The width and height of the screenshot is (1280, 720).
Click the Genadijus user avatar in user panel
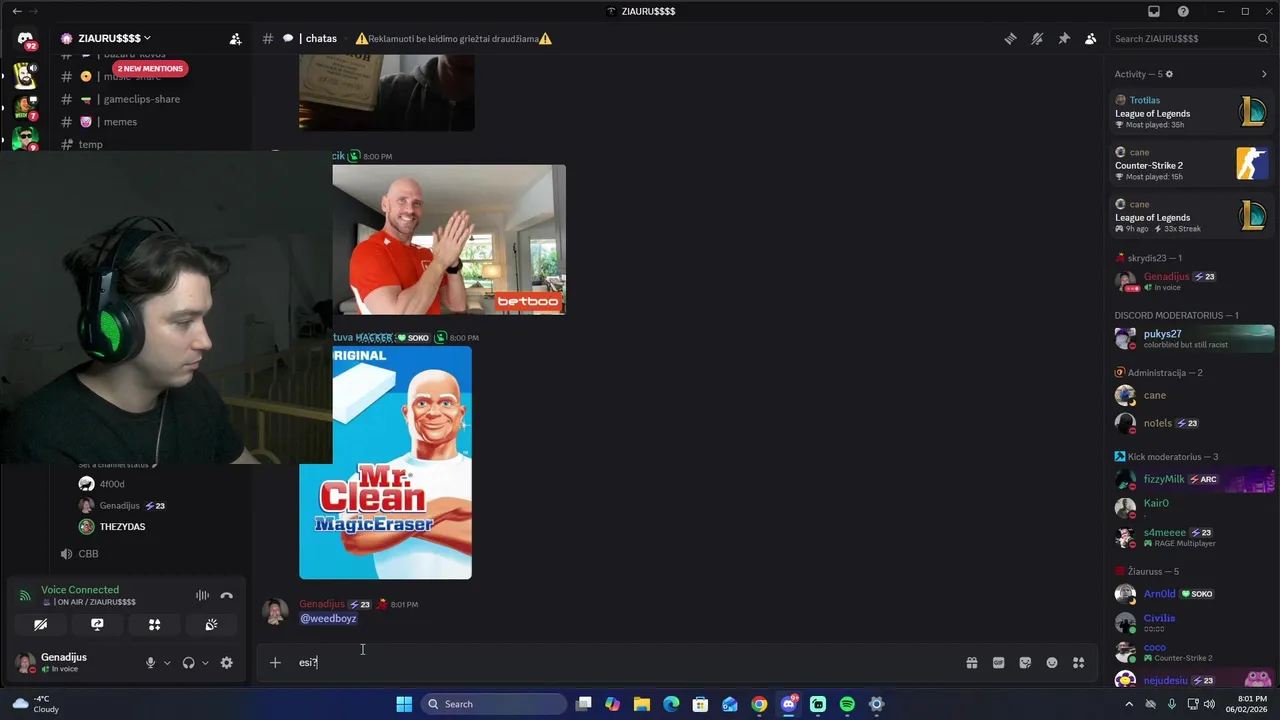point(24,662)
